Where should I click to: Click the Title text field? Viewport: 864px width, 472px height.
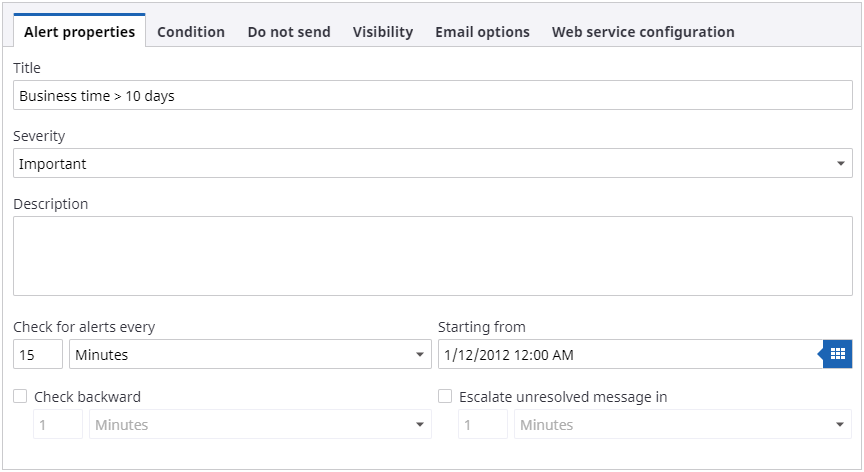[x=432, y=96]
